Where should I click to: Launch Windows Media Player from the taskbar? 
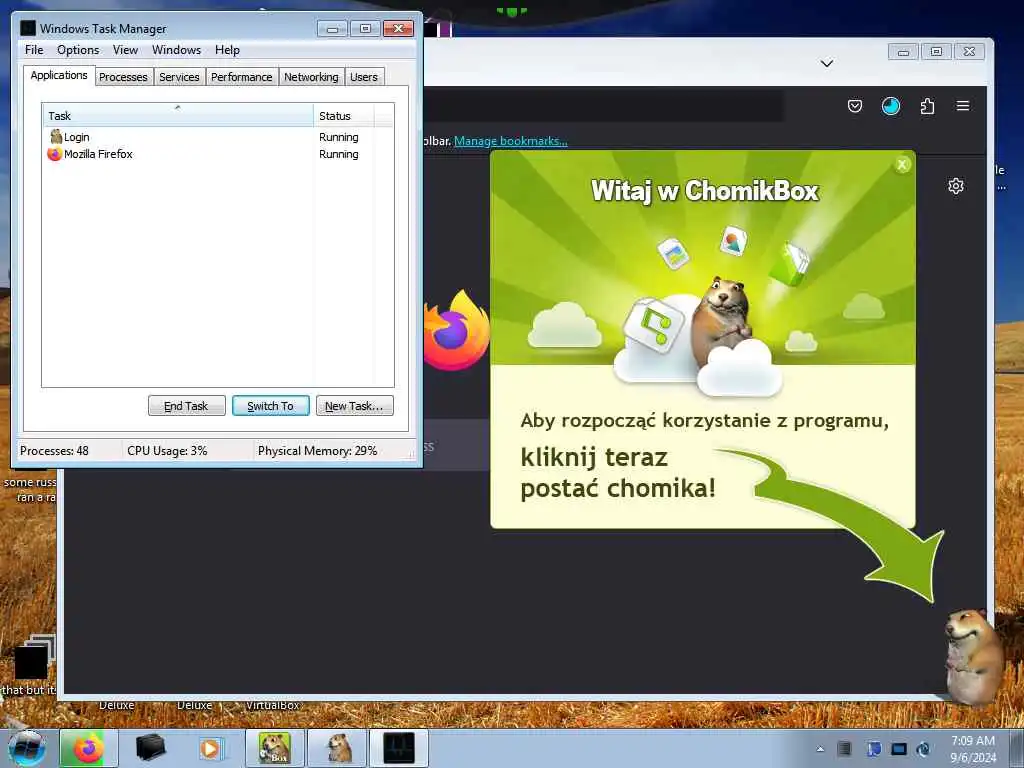click(210, 748)
